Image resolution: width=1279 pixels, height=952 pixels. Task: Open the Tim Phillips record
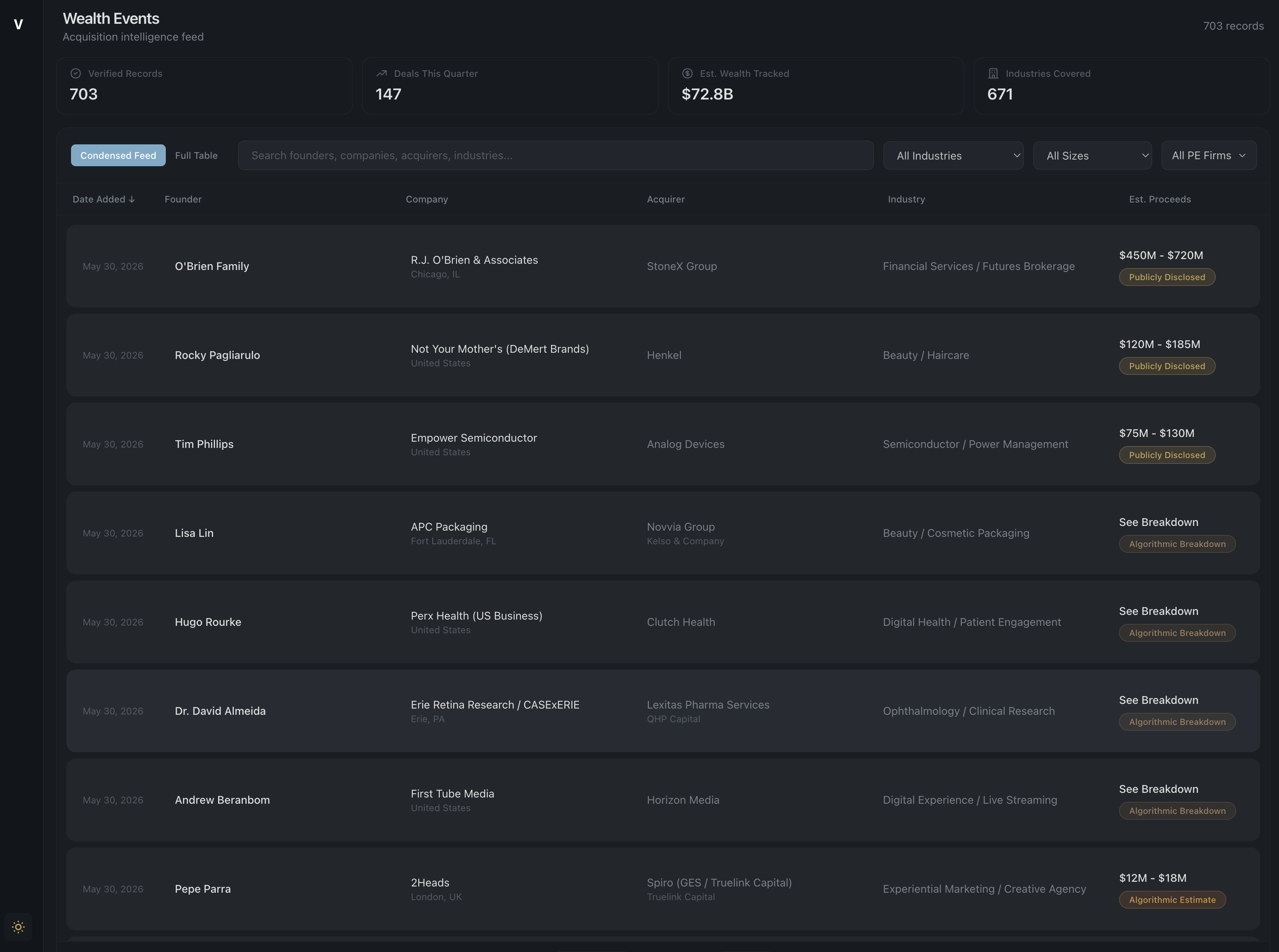[x=663, y=444]
